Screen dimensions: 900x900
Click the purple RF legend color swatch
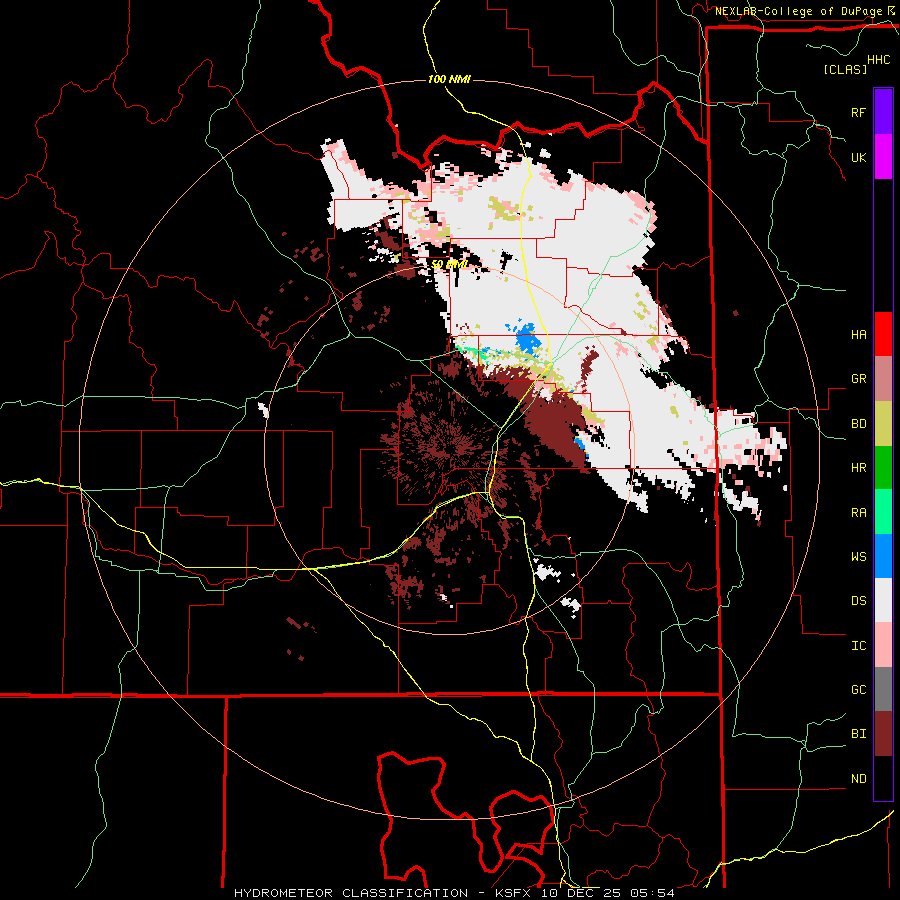tap(883, 112)
